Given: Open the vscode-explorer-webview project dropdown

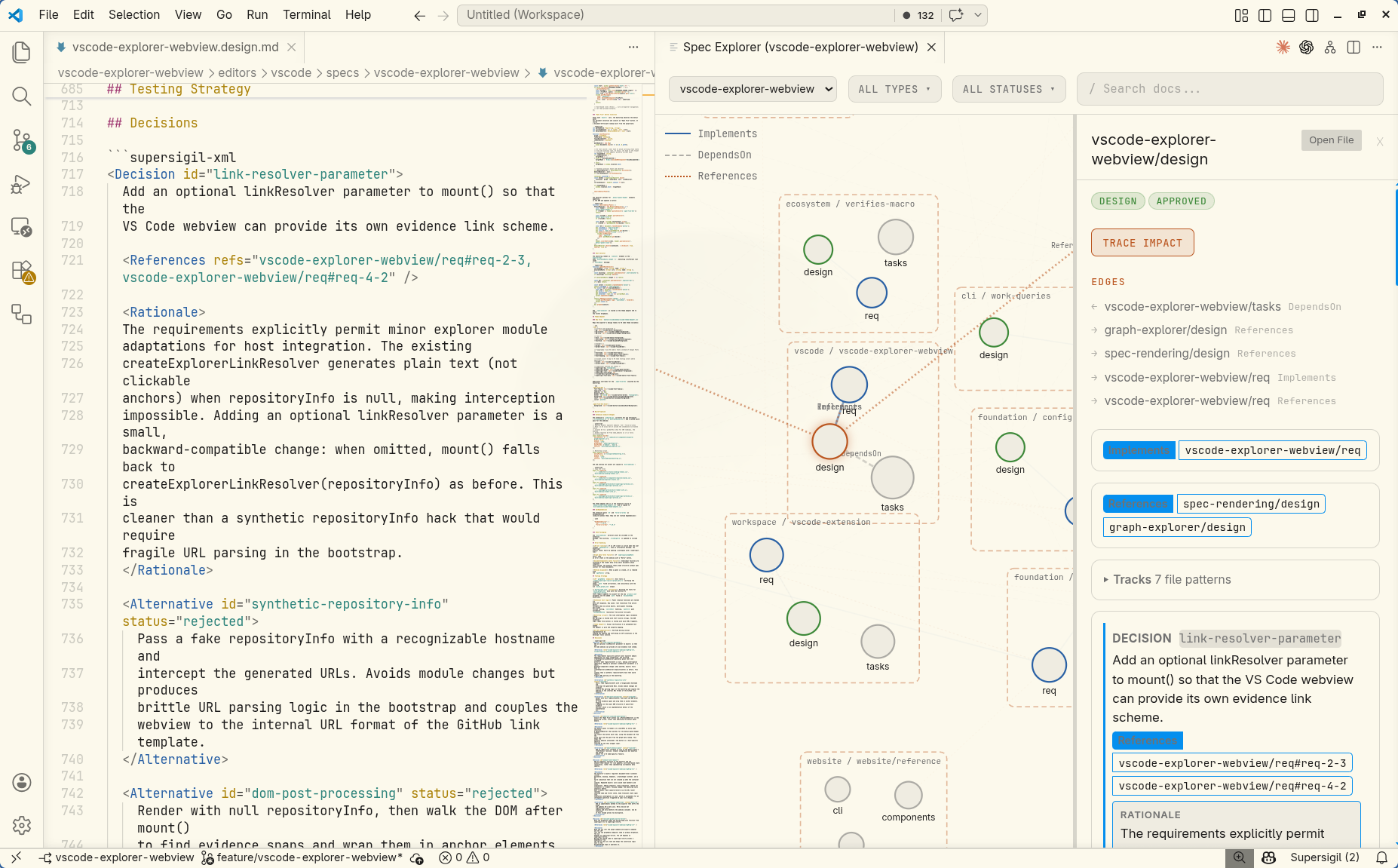Looking at the screenshot, I should tap(752, 89).
